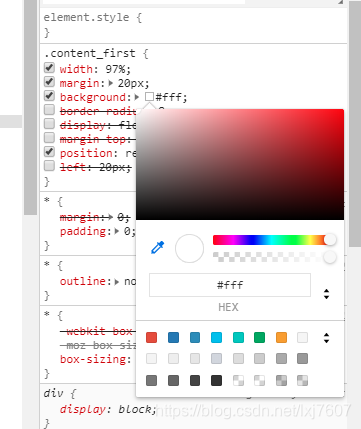Image resolution: width=361 pixels, height=429 pixels.
Task: Click the red-to-black color shade area
Action: pos(240,164)
